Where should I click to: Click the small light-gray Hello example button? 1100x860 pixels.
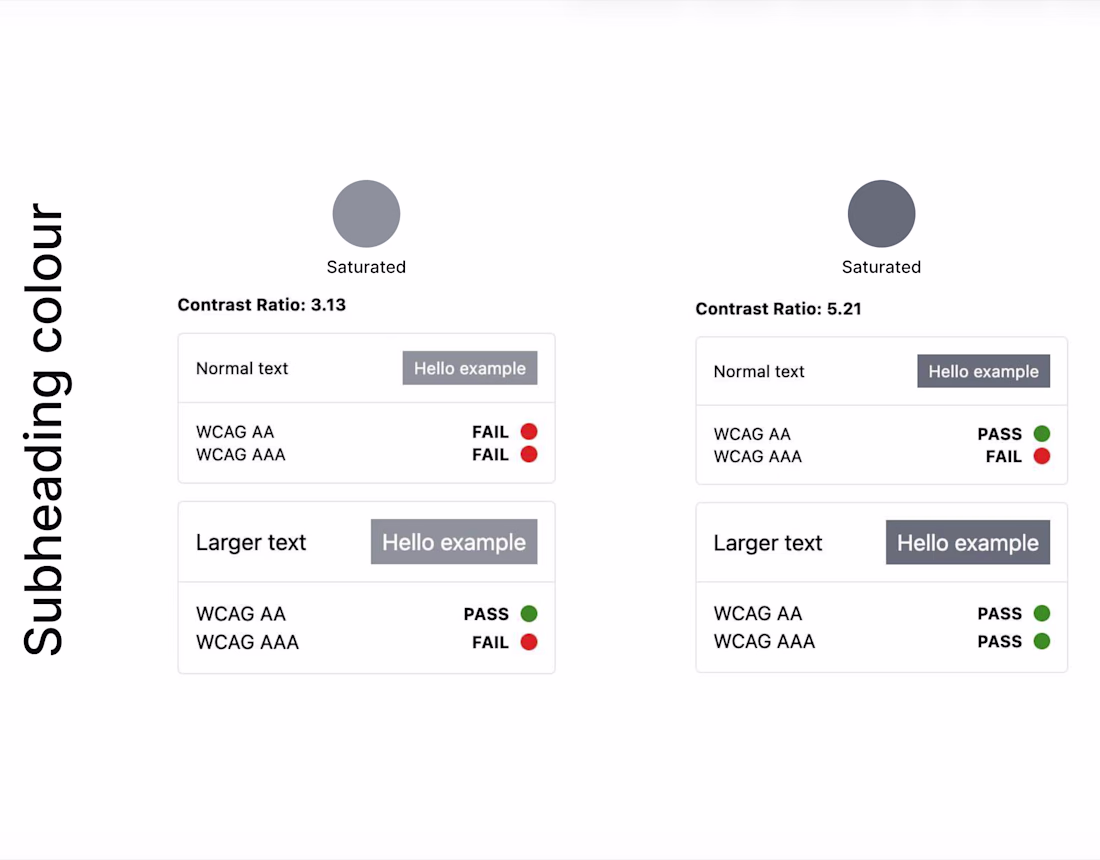click(469, 368)
